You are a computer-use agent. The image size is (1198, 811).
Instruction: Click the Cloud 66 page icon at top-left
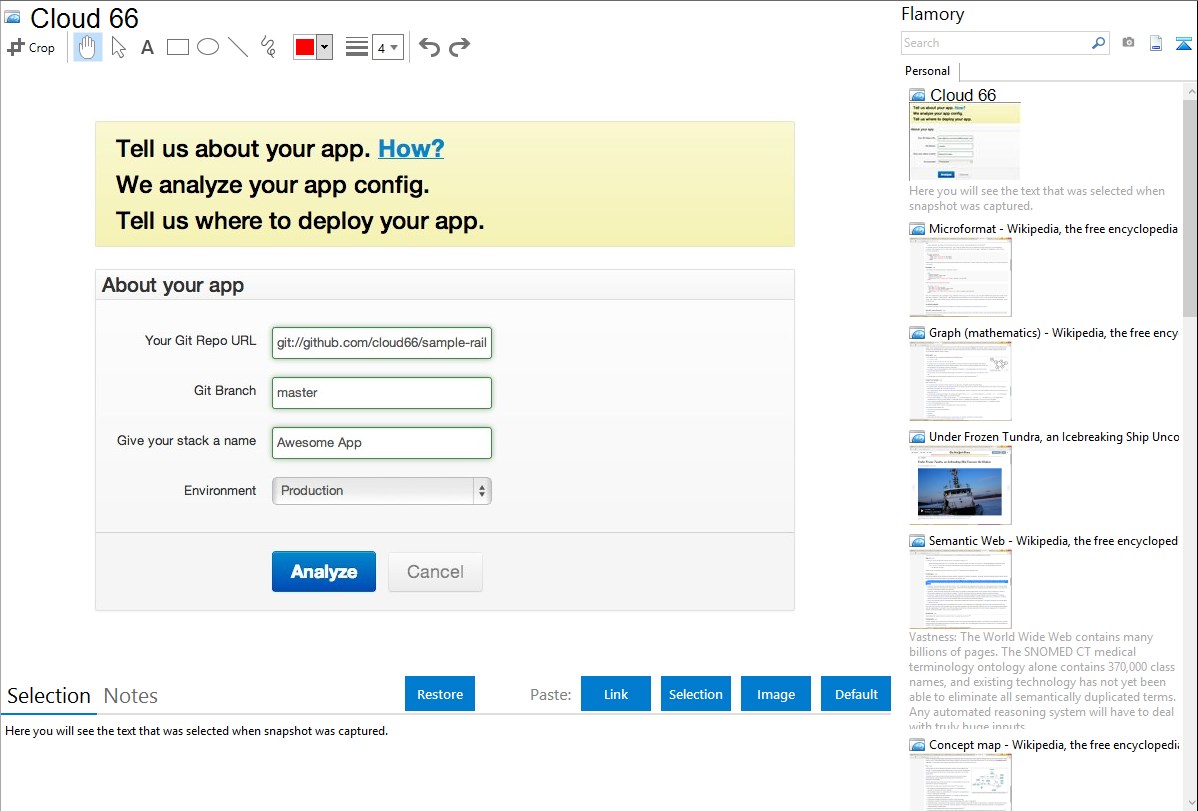coord(12,17)
